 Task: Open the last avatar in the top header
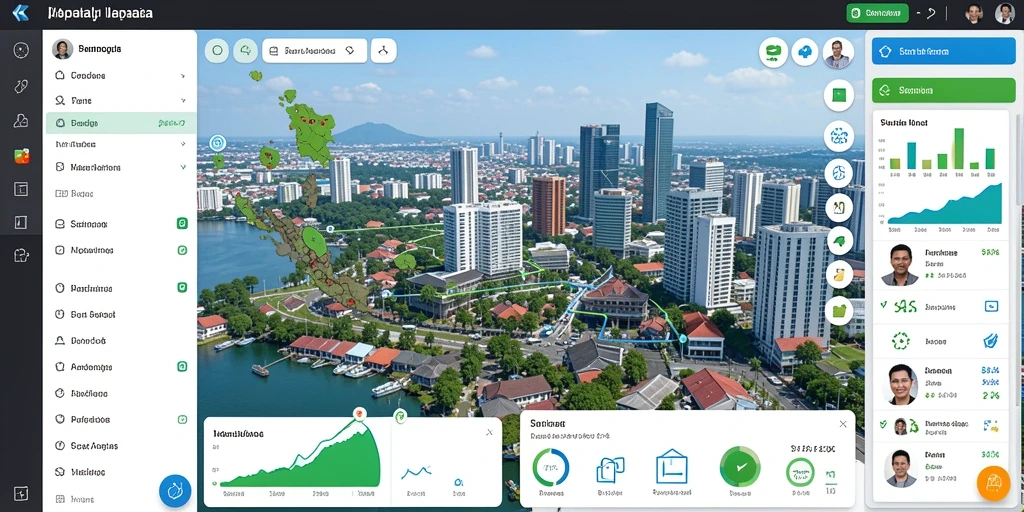(x=1004, y=12)
